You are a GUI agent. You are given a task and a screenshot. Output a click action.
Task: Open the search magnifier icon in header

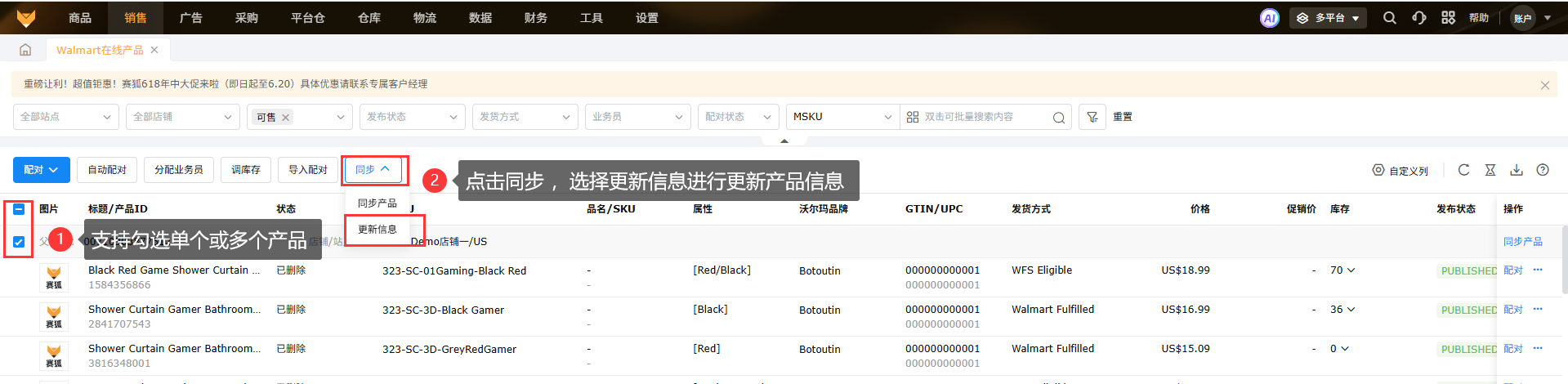tap(1389, 18)
